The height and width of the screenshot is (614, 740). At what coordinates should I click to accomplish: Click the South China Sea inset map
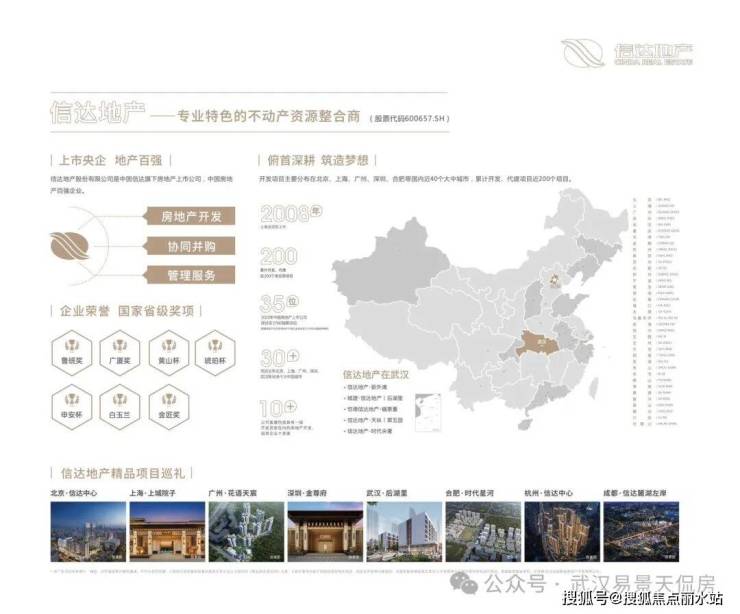tap(428, 412)
